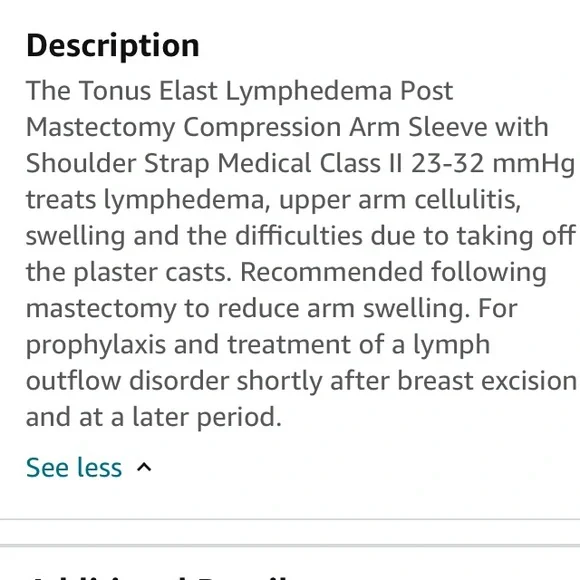Tap the words "plaster casts"

coord(152,273)
